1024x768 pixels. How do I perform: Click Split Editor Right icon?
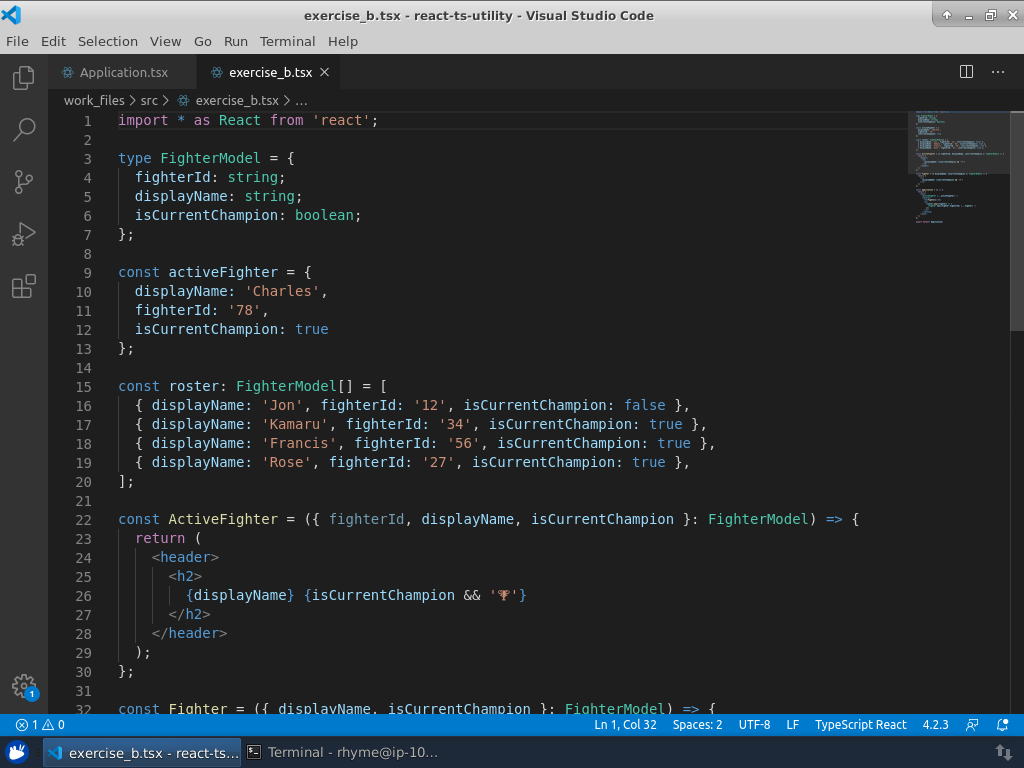point(967,72)
